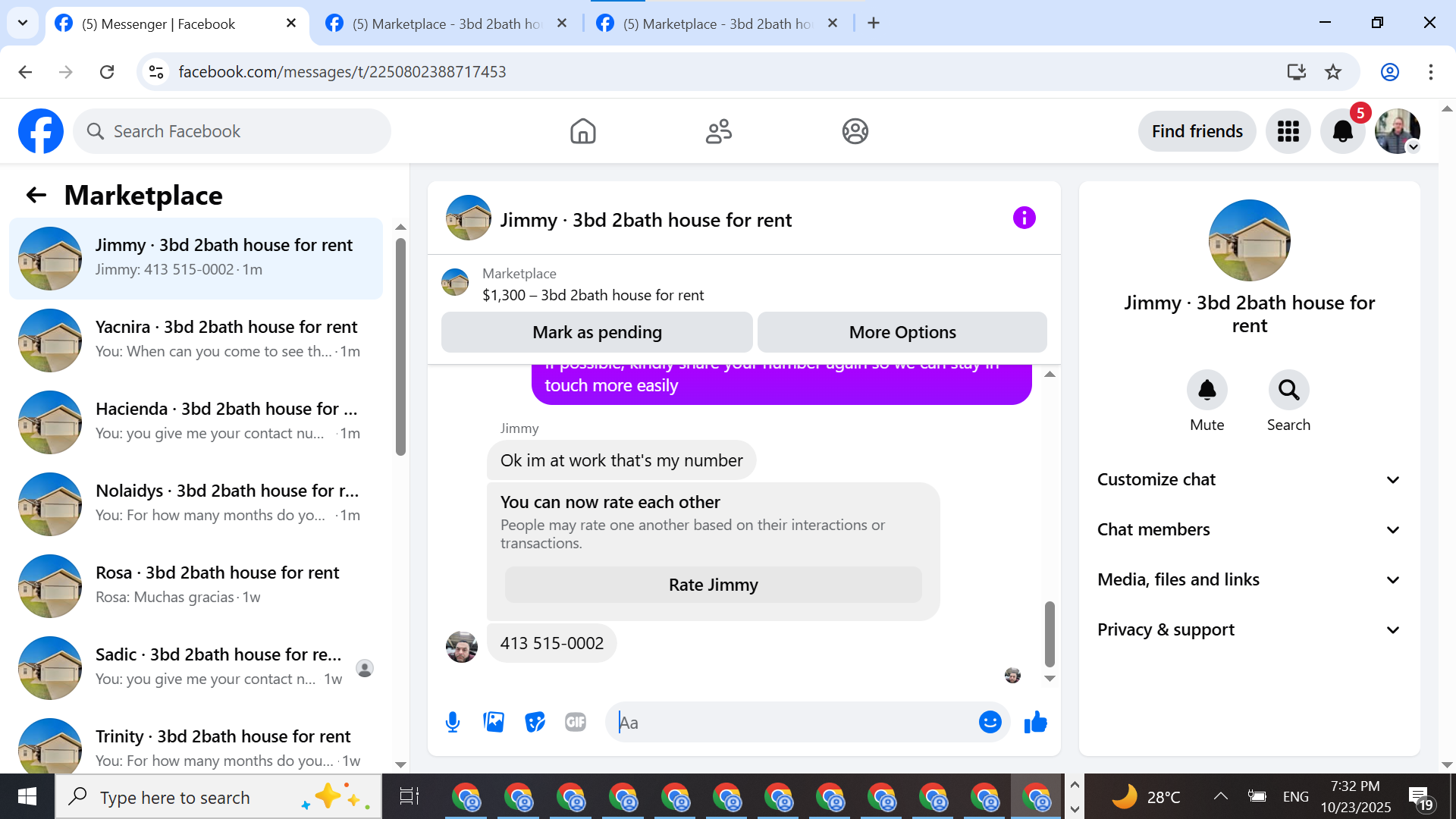Open Facebook notifications bell

point(1342,131)
